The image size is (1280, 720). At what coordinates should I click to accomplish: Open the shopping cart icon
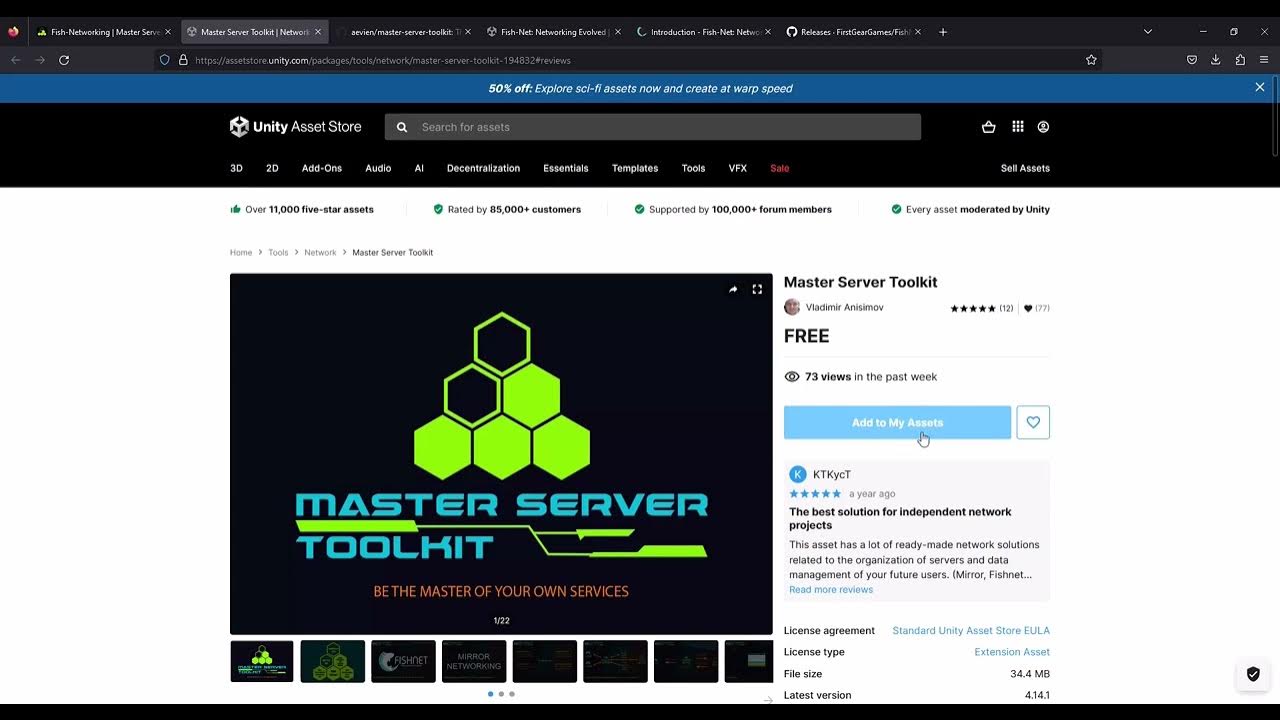989,127
